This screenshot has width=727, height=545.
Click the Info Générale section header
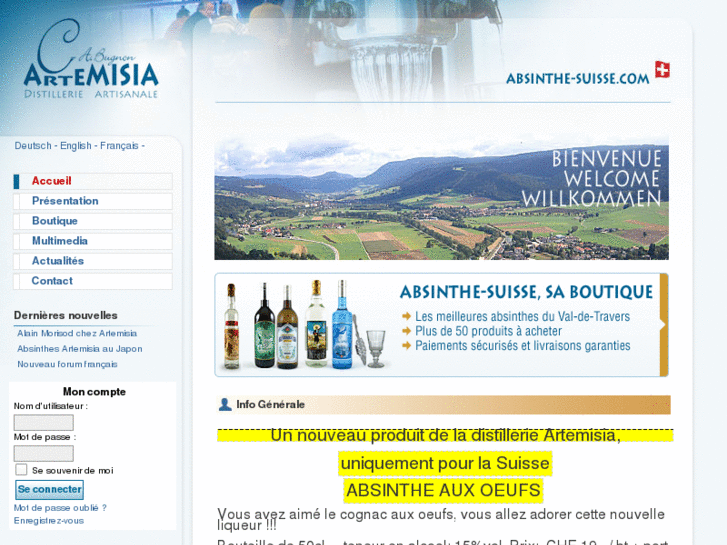[443, 404]
